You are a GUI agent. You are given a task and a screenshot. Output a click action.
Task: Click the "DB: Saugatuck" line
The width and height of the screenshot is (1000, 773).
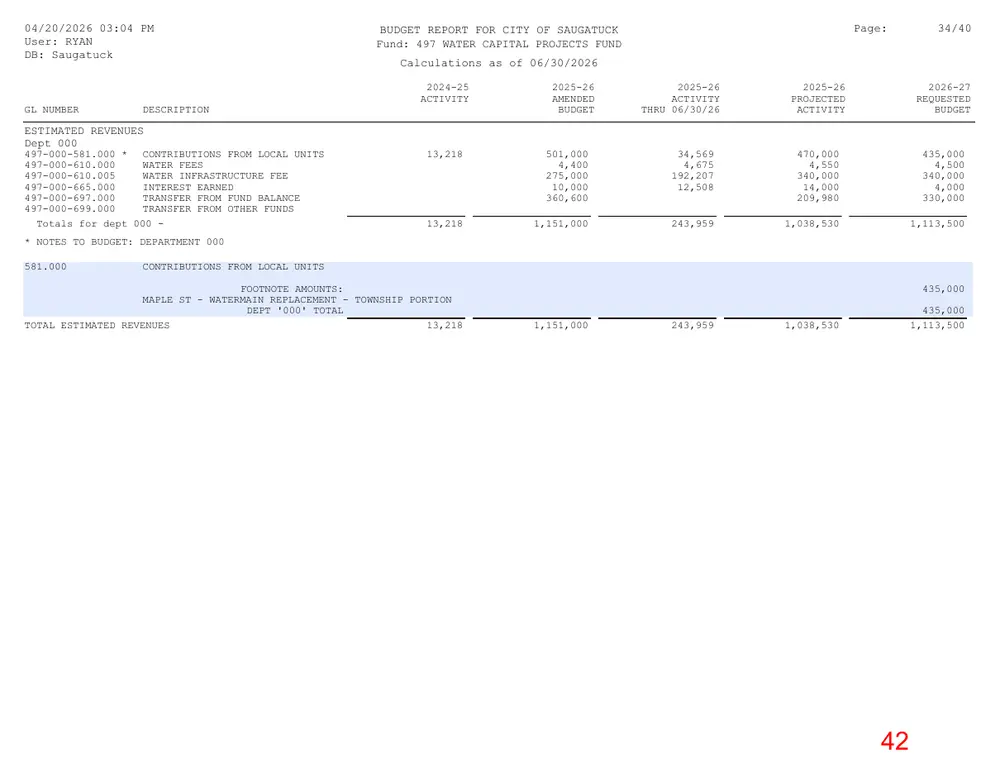click(69, 55)
